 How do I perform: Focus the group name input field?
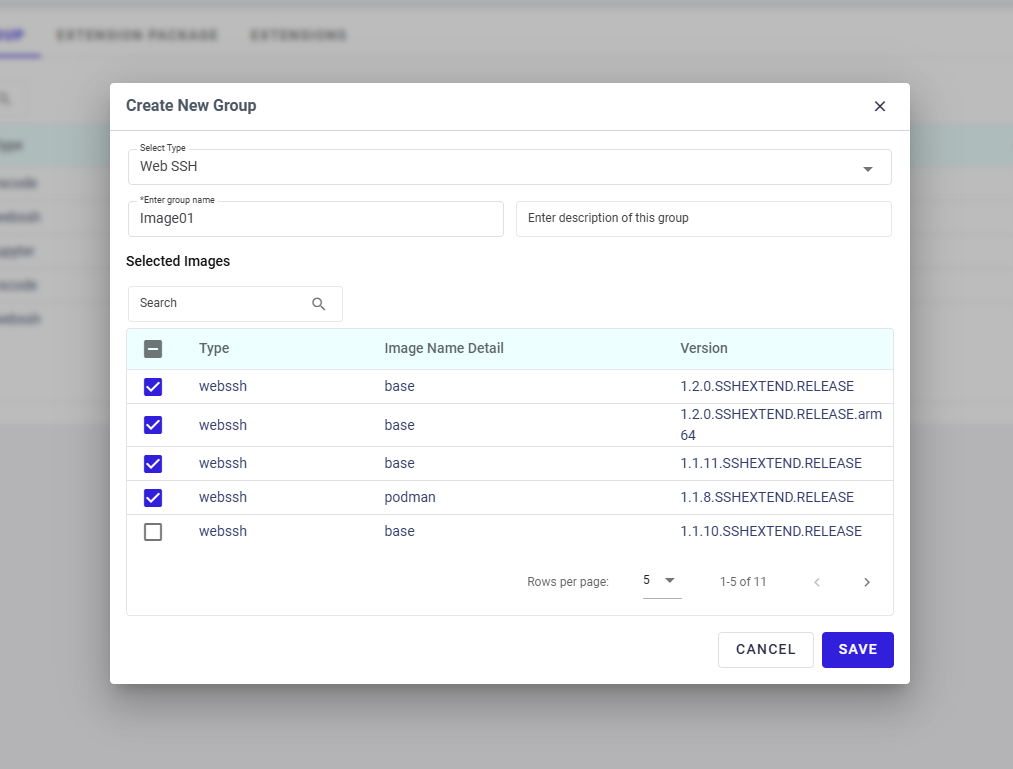[x=316, y=218]
